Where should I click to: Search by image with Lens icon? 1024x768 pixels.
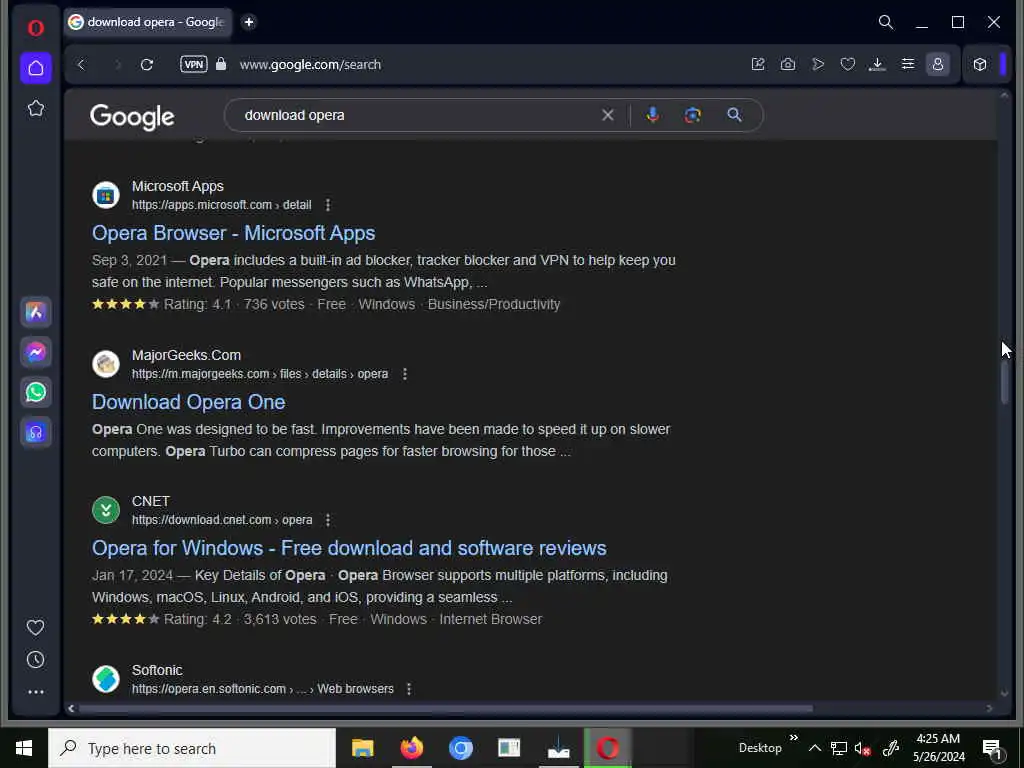tap(692, 115)
